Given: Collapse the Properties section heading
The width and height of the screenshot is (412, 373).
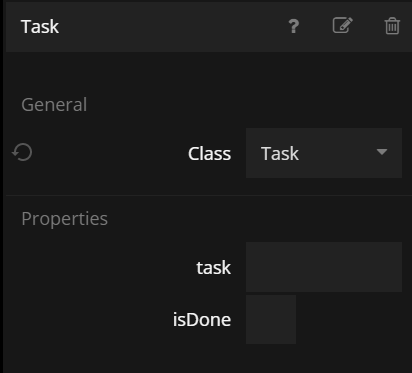Looking at the screenshot, I should click(x=65, y=219).
